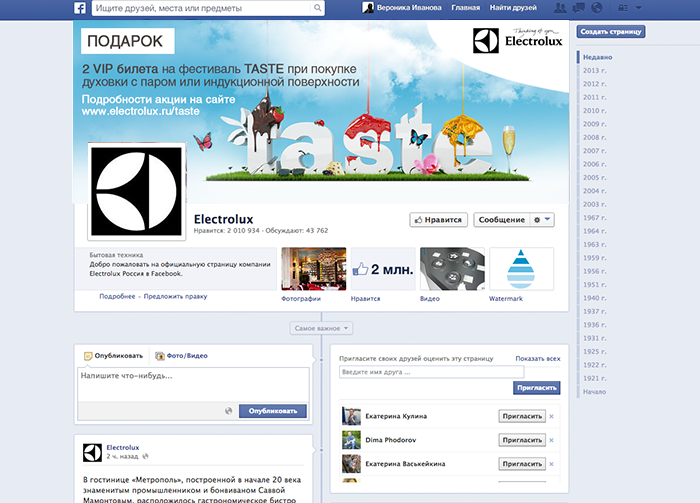
Task: Click the post audience globe icon
Action: click(229, 411)
